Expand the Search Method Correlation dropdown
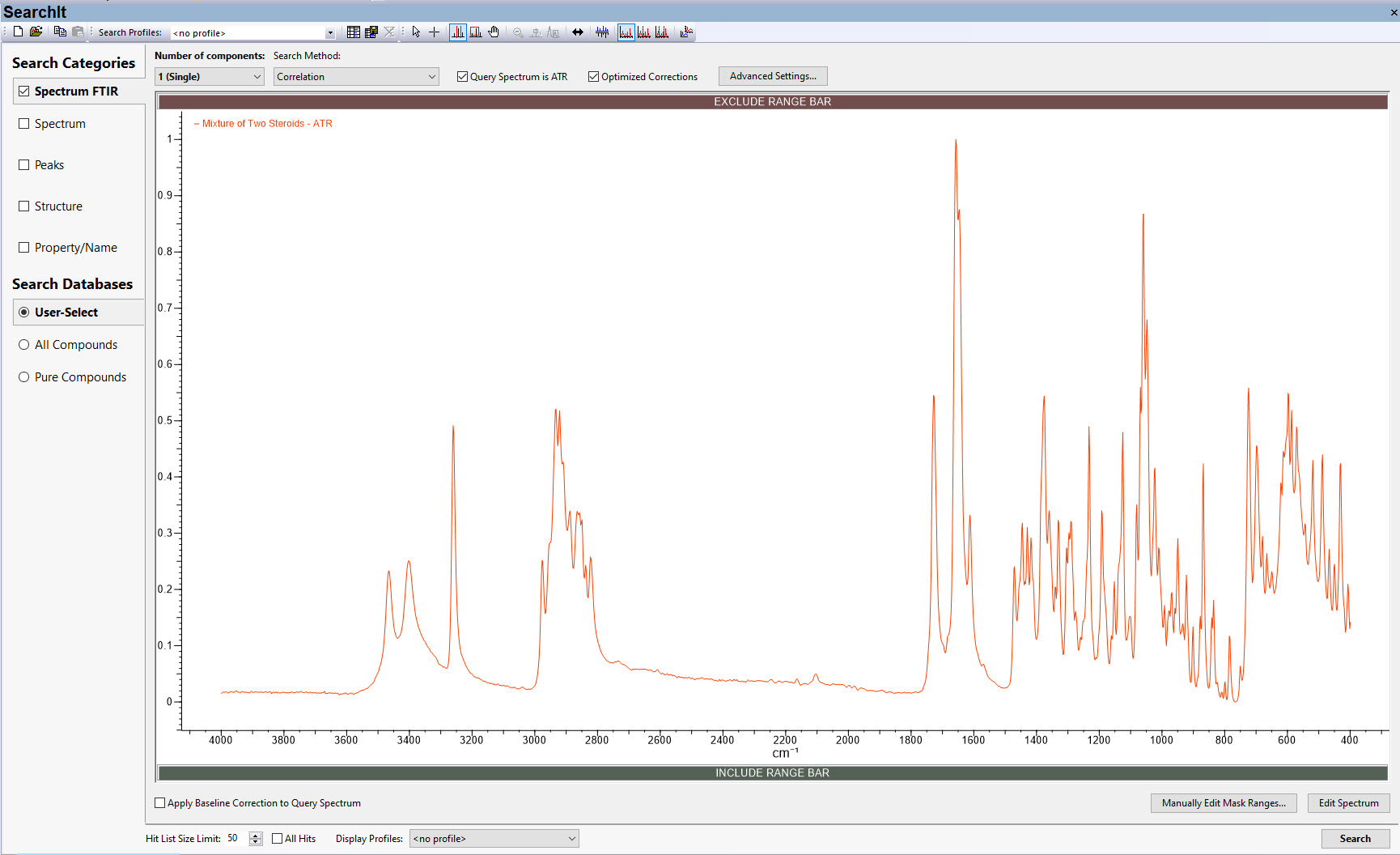This screenshot has height=855, width=1400. 356,77
